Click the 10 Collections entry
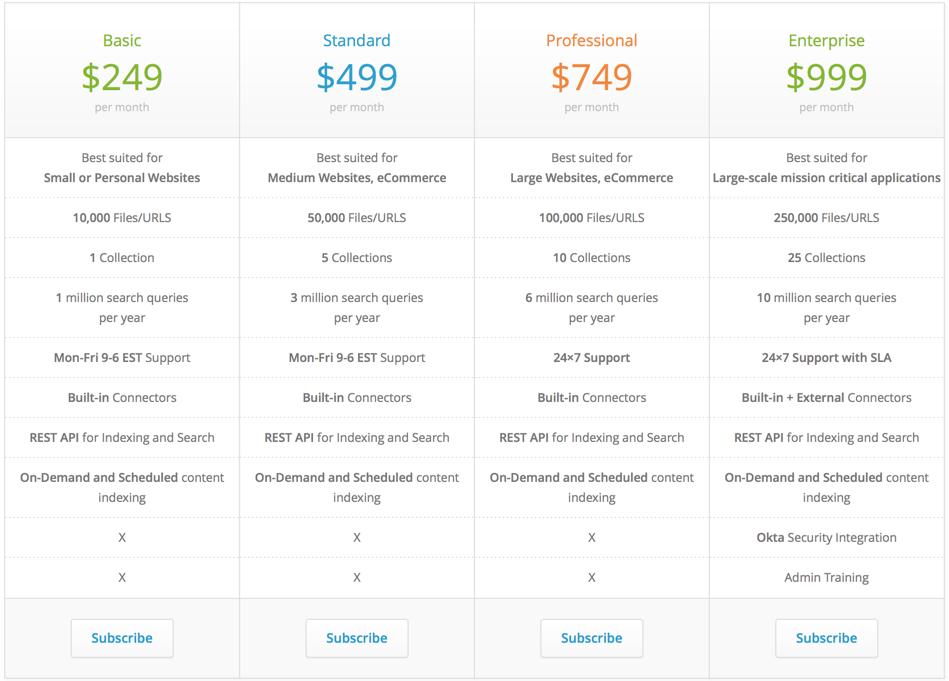The width and height of the screenshot is (949, 681). [592, 258]
